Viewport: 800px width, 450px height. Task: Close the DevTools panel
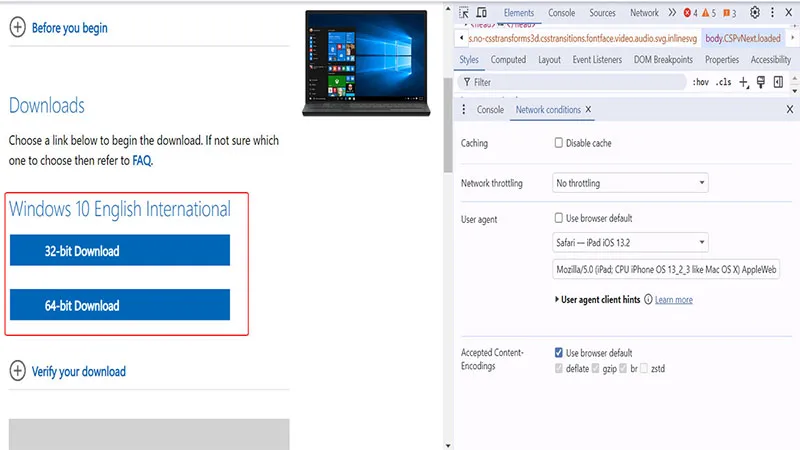(x=789, y=13)
